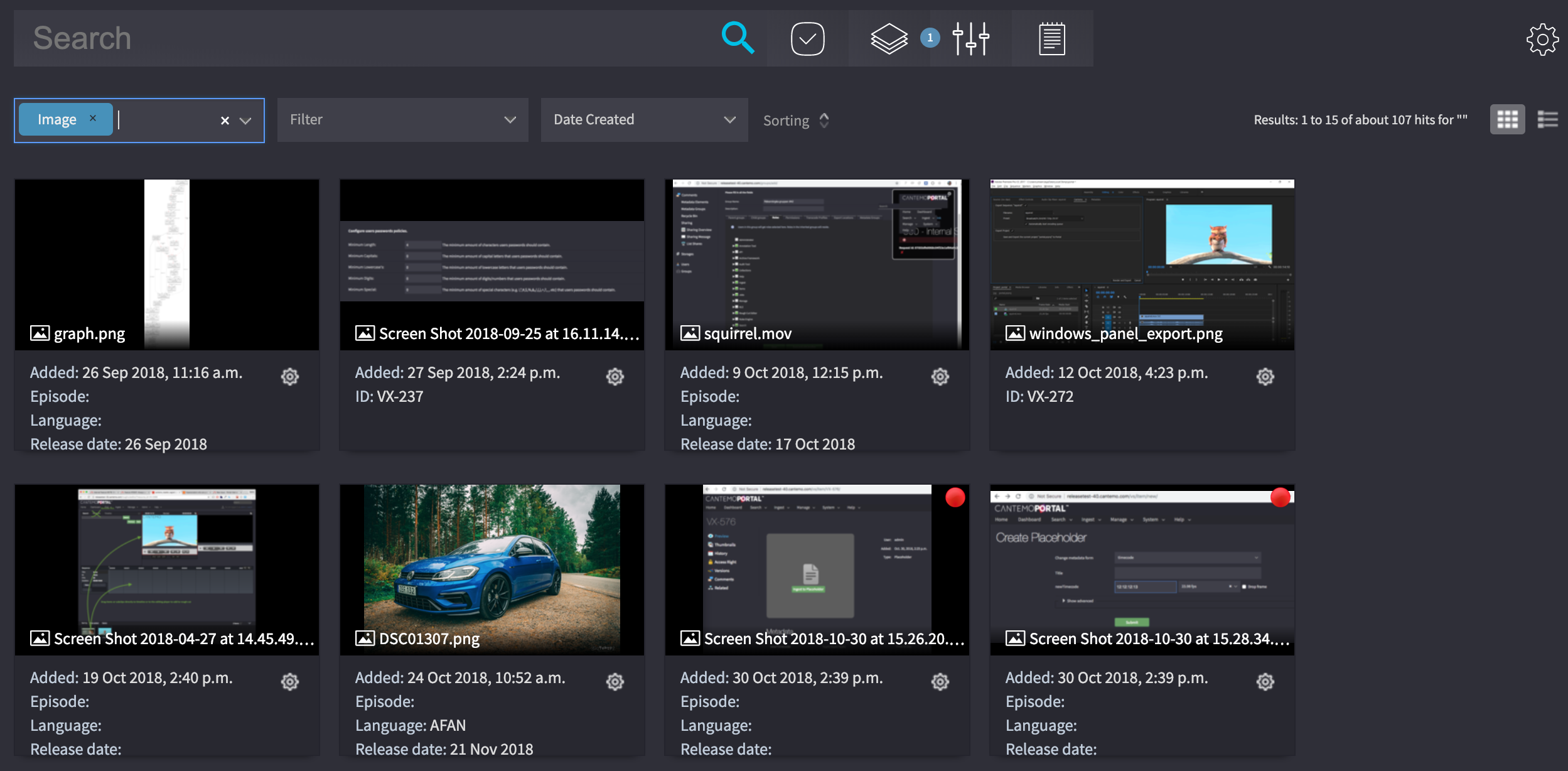Toggle the select-all checkmark icon
The image size is (1568, 771).
[x=807, y=38]
